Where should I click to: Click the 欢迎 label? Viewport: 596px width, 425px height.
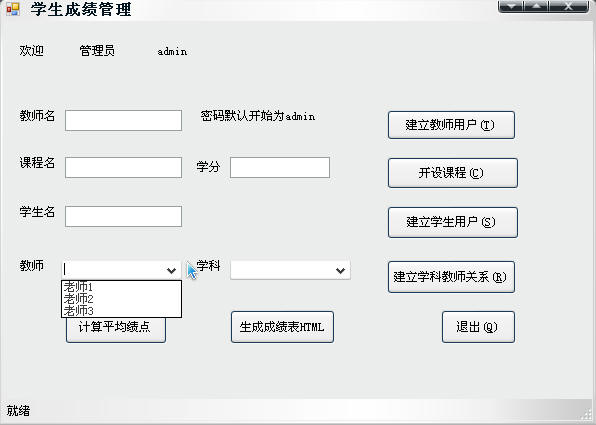pos(32,51)
